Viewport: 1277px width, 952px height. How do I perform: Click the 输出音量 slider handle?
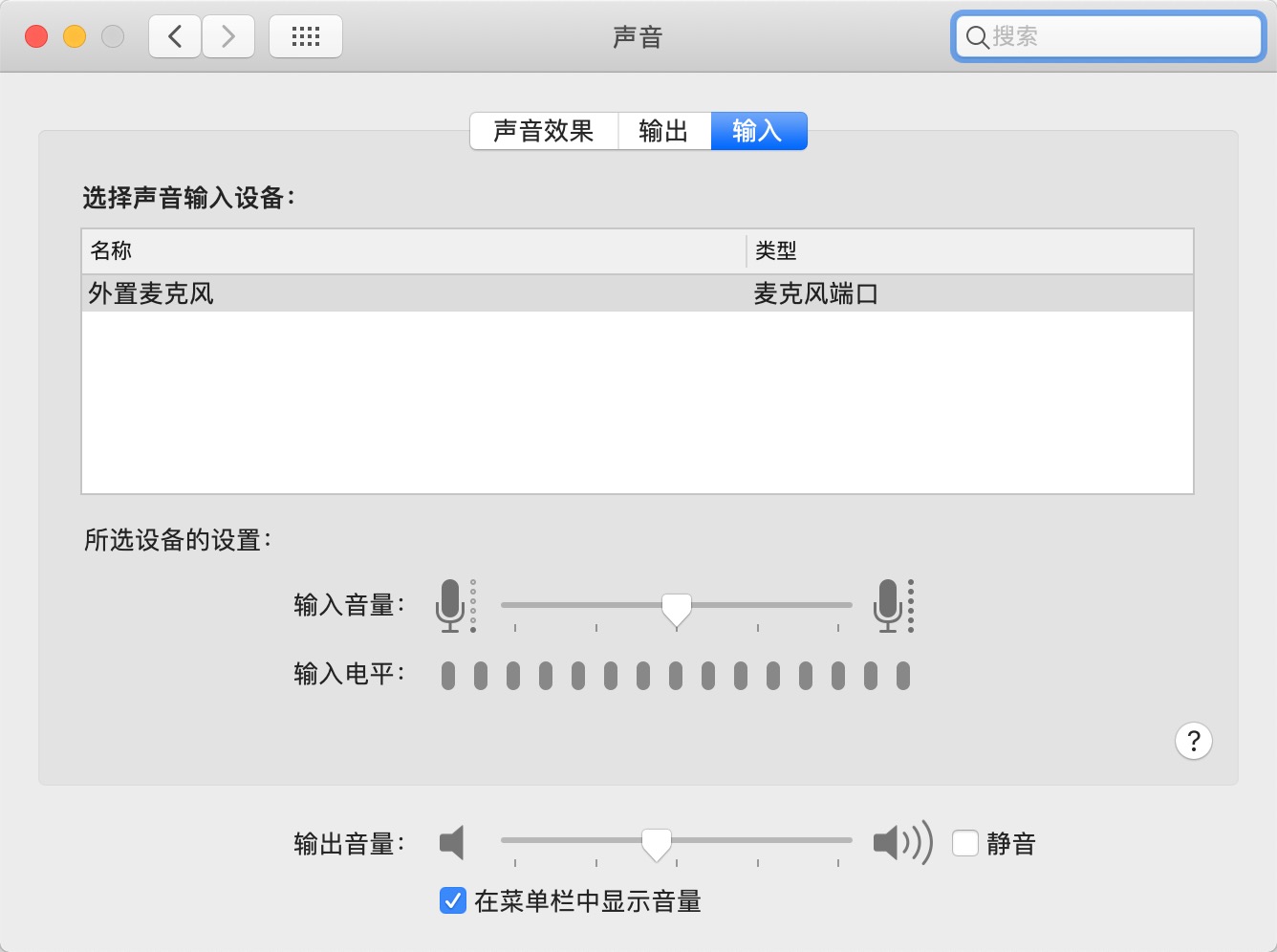[x=657, y=843]
